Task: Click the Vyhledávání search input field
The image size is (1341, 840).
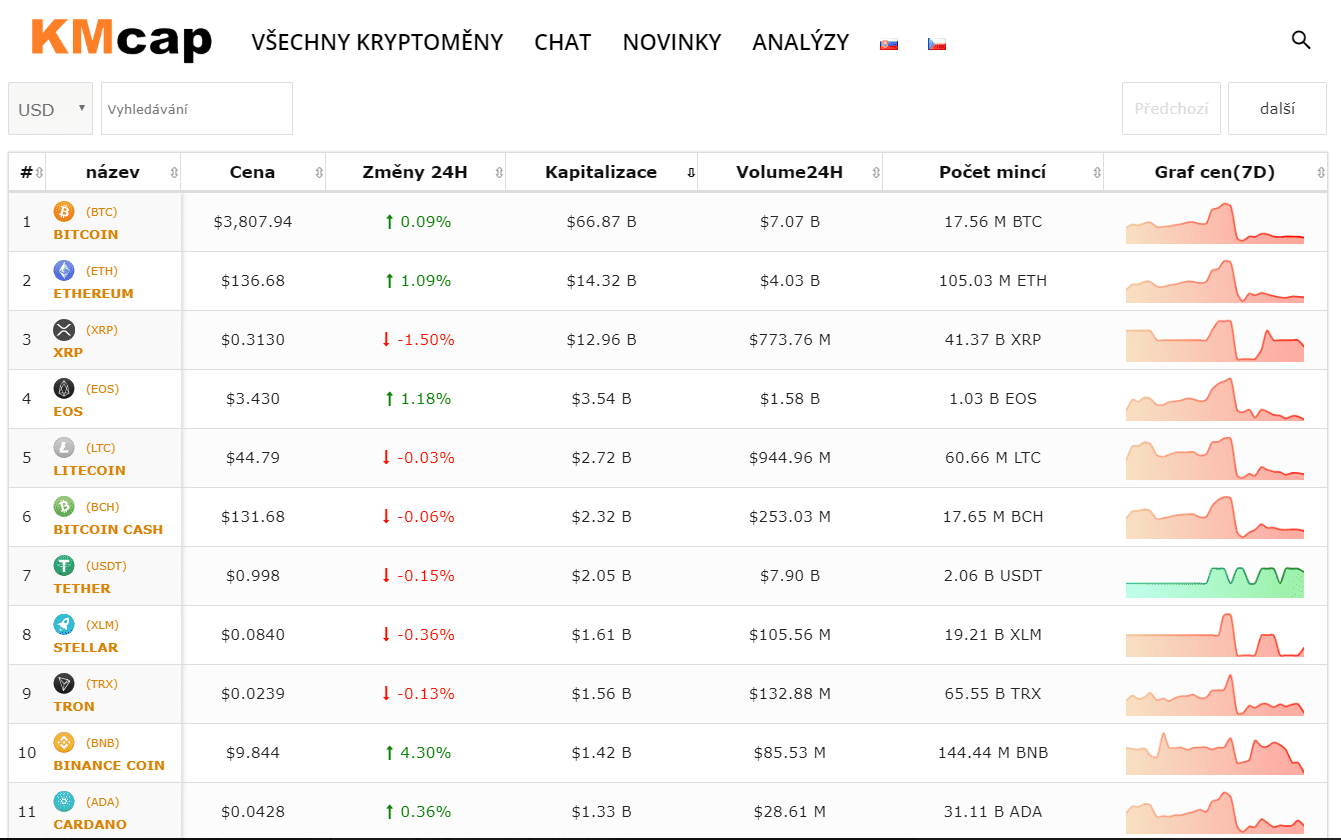Action: coord(197,109)
